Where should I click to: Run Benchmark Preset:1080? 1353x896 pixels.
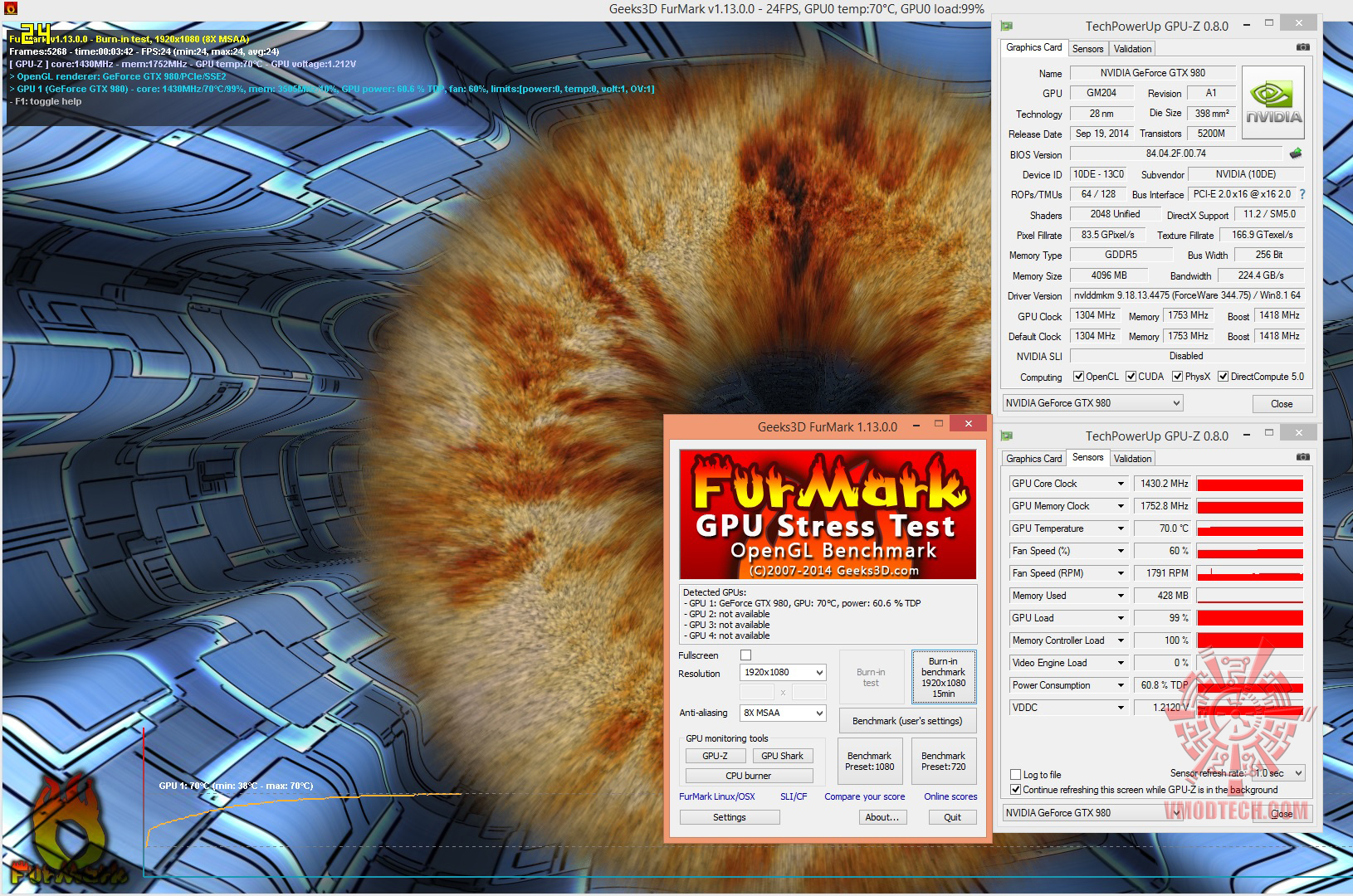869,761
